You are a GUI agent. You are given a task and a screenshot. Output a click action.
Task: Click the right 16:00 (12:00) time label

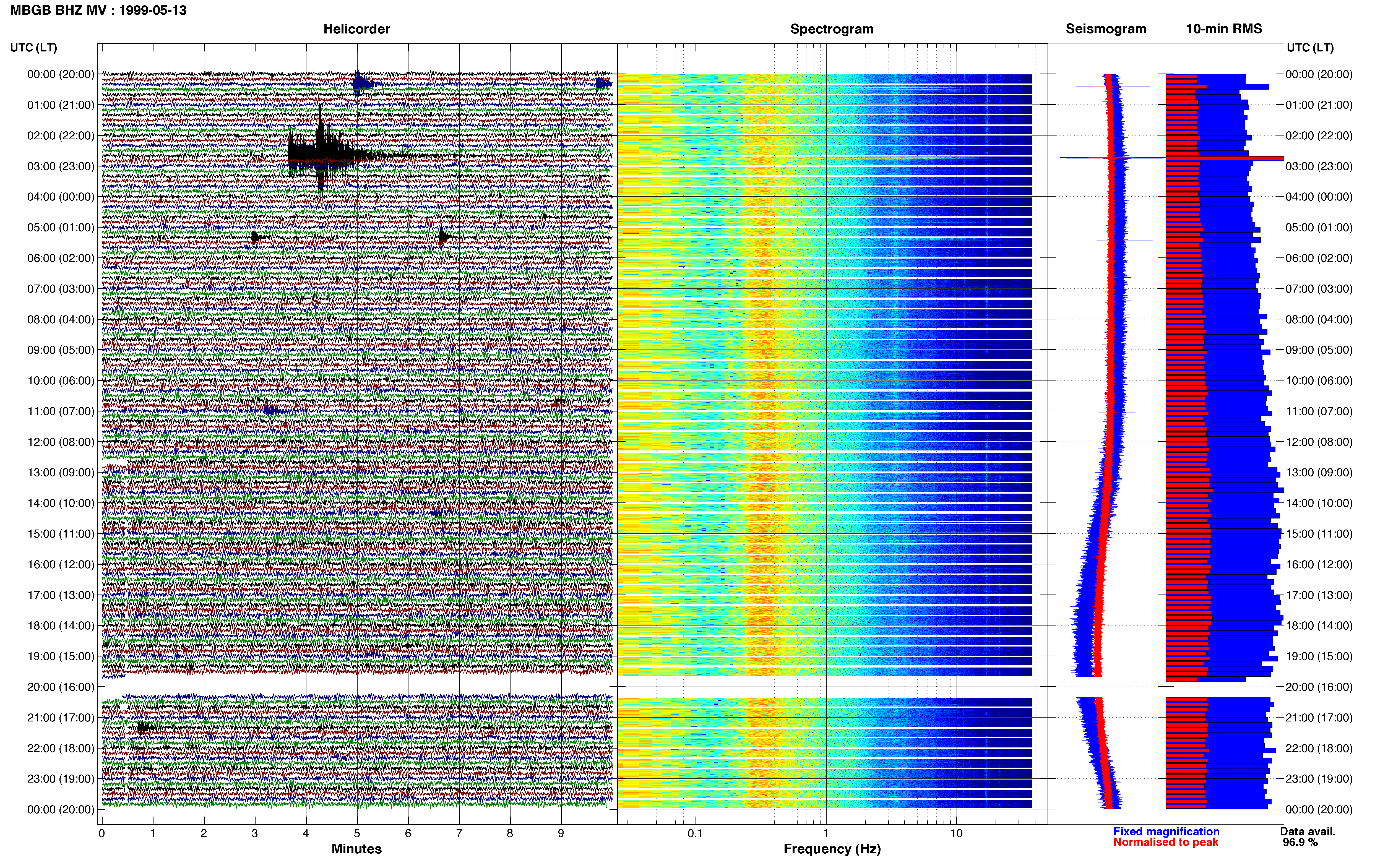[x=1319, y=564]
